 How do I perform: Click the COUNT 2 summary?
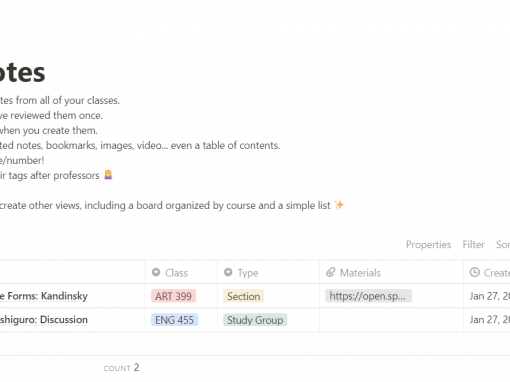[x=121, y=368]
